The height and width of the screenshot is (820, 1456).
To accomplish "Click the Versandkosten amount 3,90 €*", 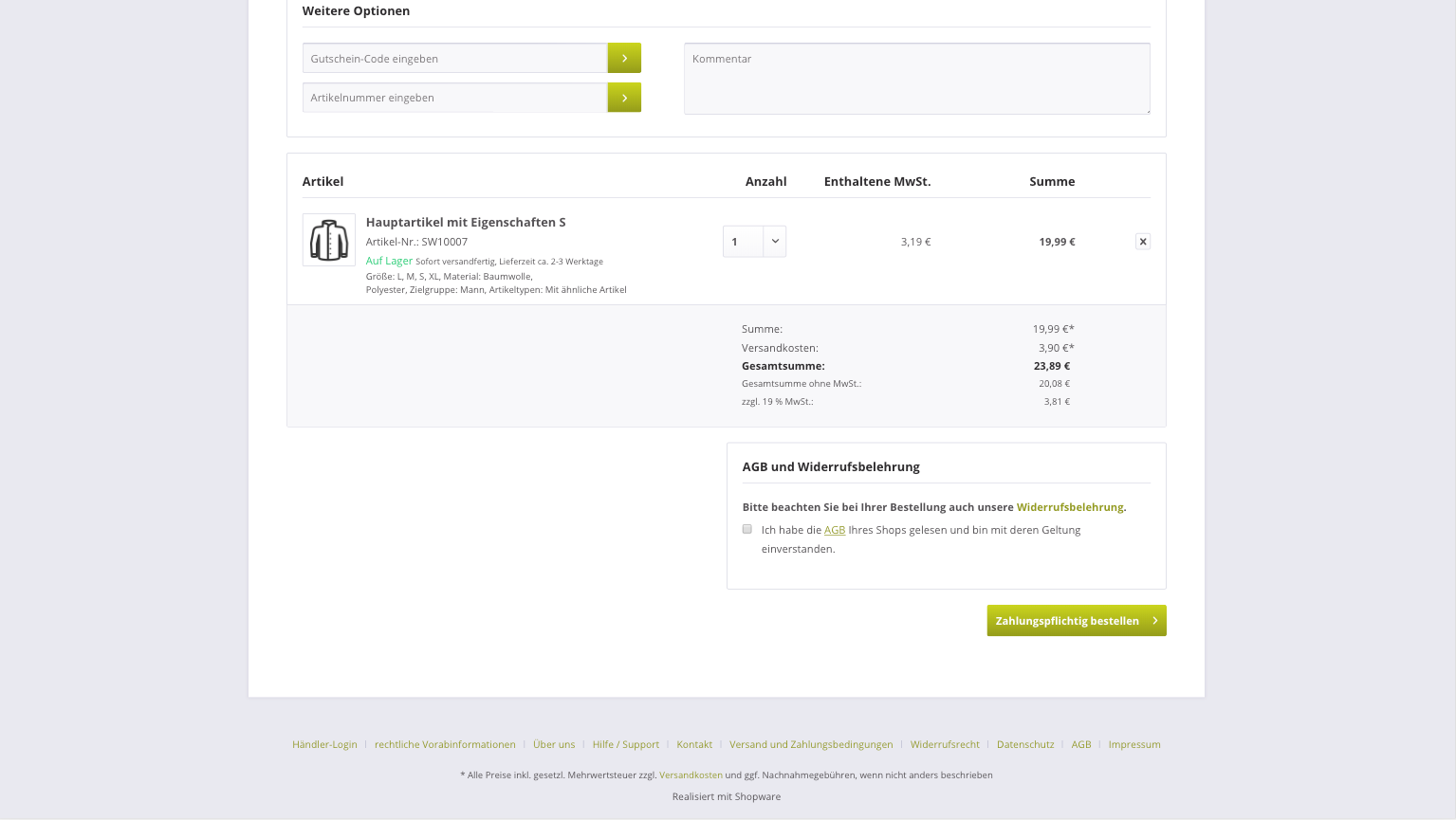I will coord(1057,348).
